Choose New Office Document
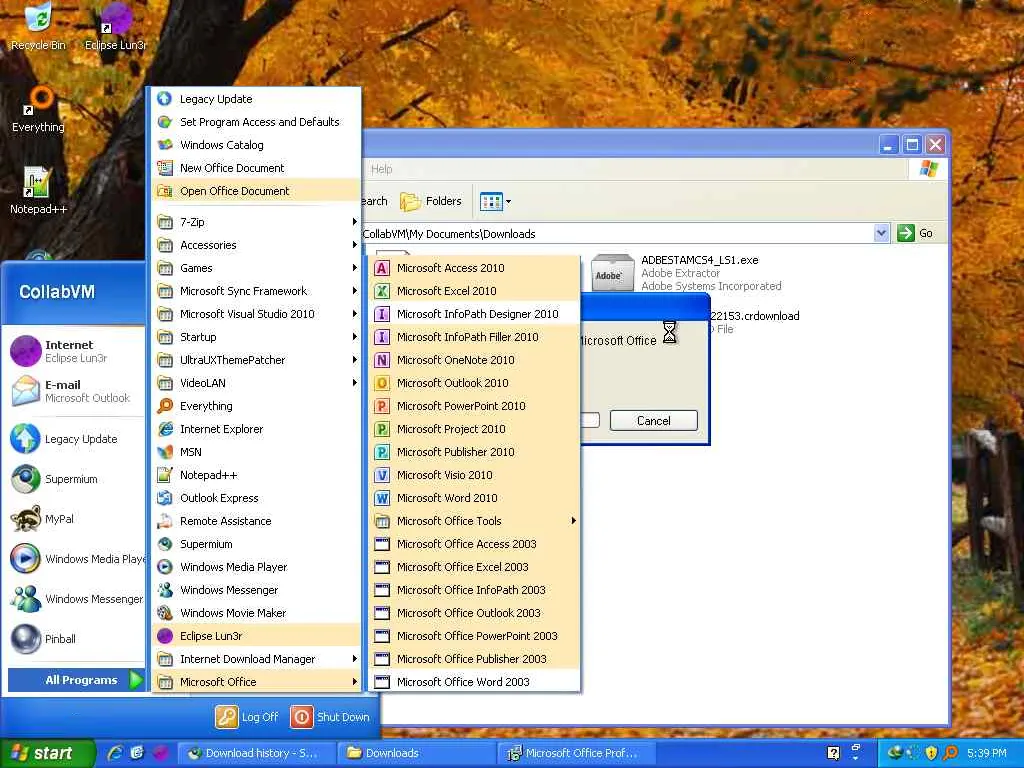This screenshot has height=768, width=1024. coord(257,168)
